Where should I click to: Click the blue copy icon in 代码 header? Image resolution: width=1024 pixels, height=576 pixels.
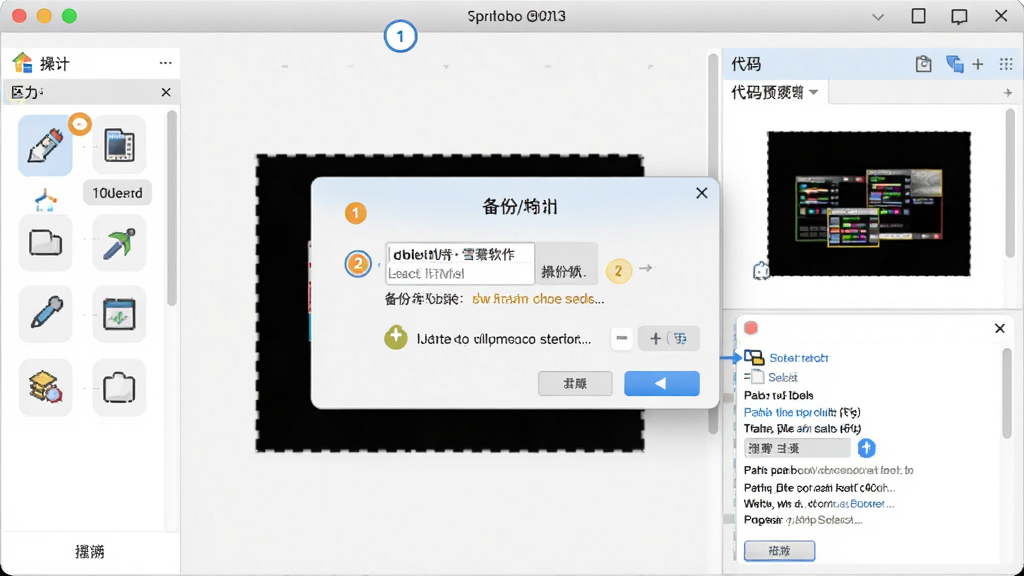coord(955,64)
